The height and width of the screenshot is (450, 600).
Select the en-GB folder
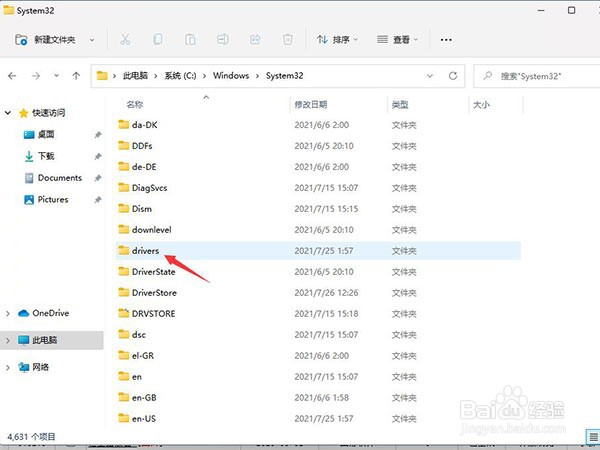318,398
